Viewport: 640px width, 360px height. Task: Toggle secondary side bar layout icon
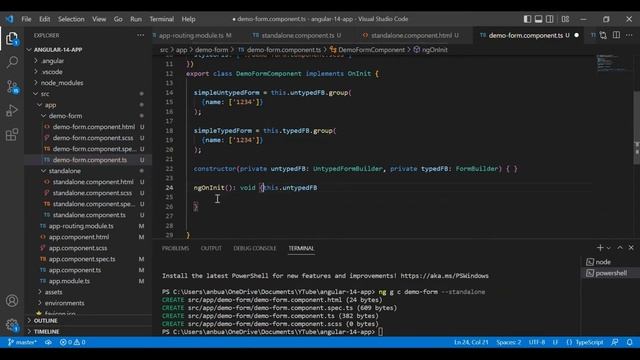(x=550, y=19)
